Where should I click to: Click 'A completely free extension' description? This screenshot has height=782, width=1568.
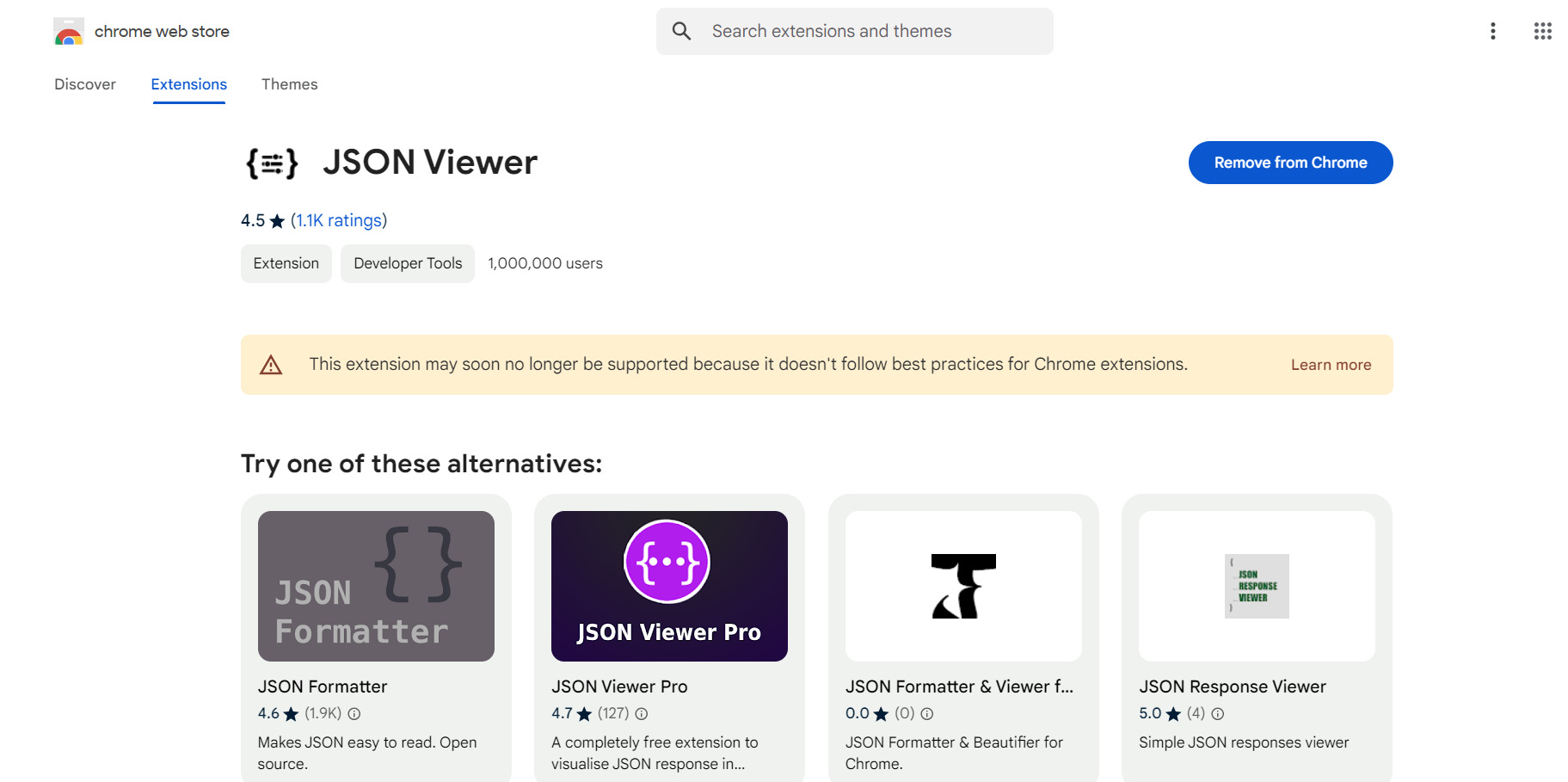655,753
